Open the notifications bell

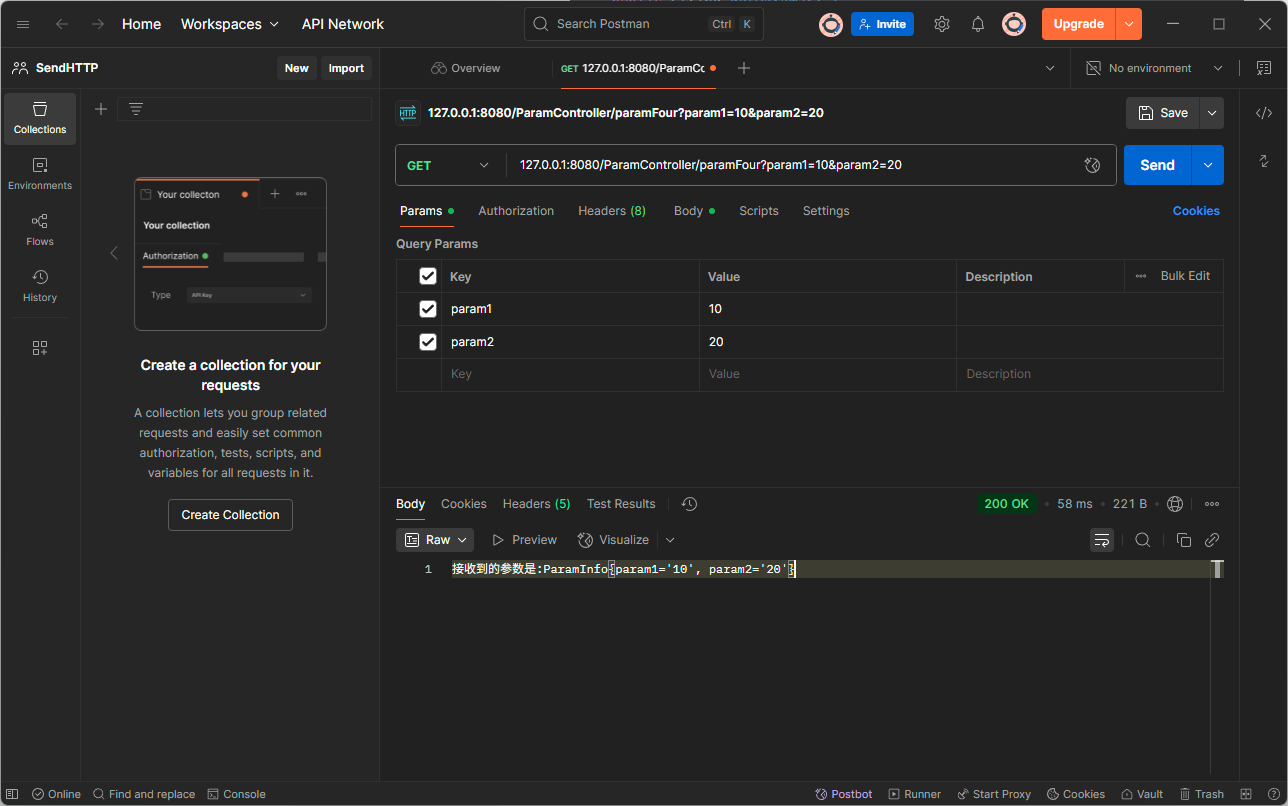pyautogui.click(x=978, y=24)
